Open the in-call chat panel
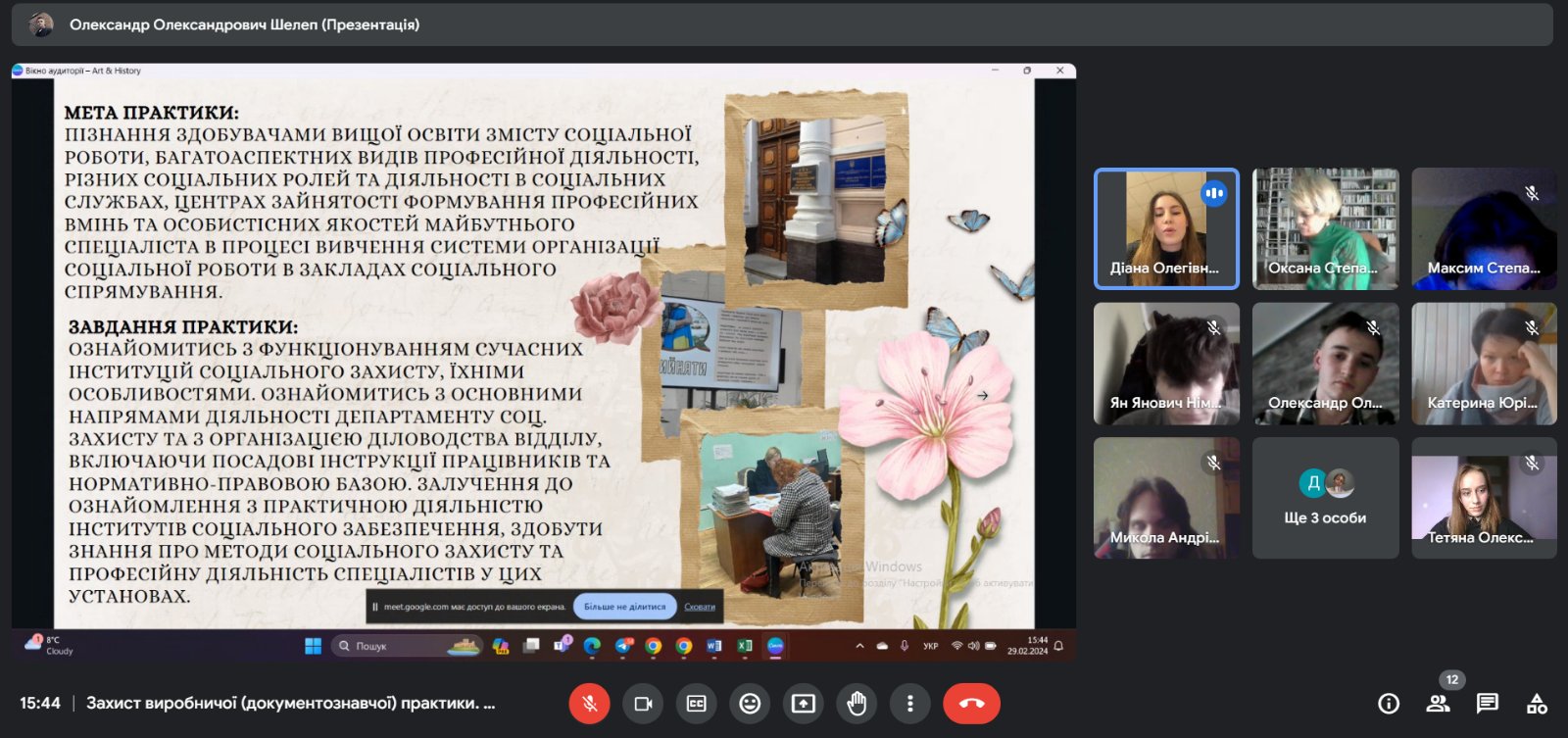The image size is (1568, 738). (x=1488, y=703)
